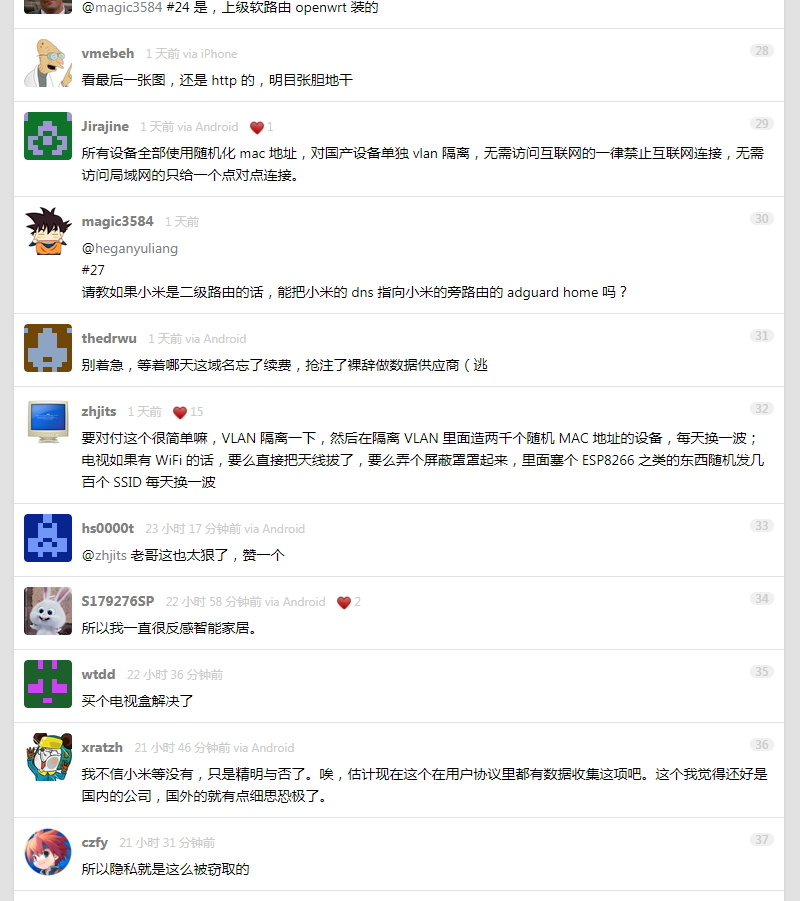This screenshot has width=800, height=901.
Task: Open magic3584's spiky-haired anime avatar
Action: pyautogui.click(x=48, y=231)
